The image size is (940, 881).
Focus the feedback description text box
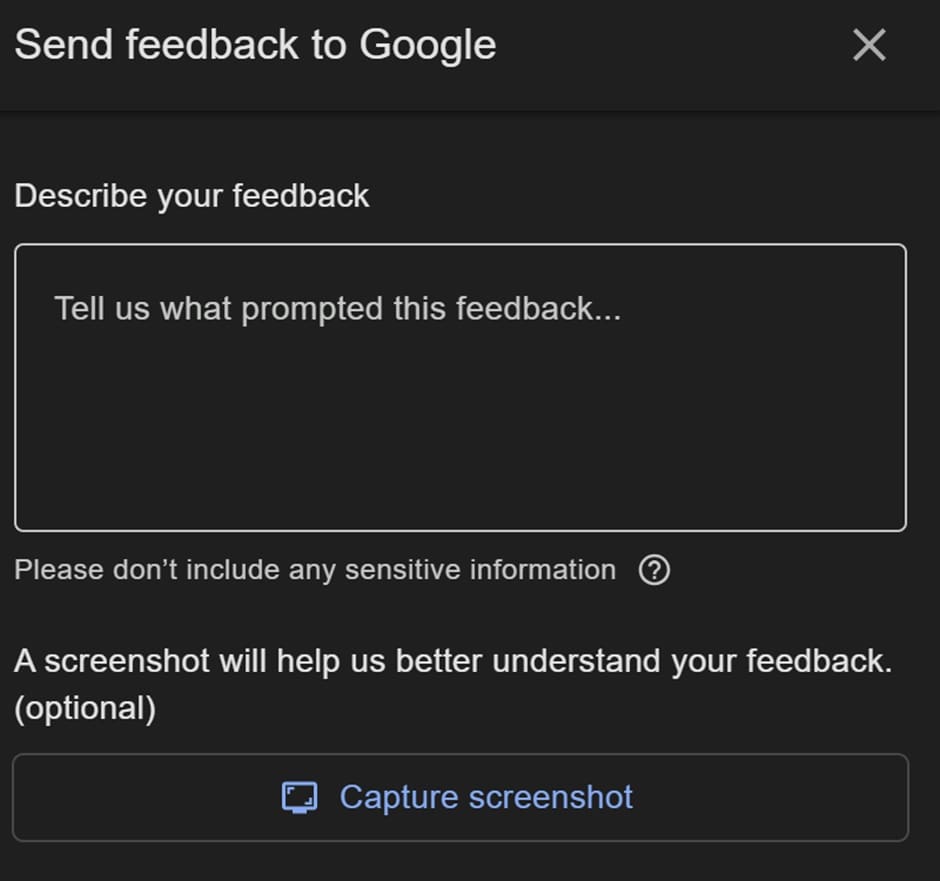pos(460,387)
